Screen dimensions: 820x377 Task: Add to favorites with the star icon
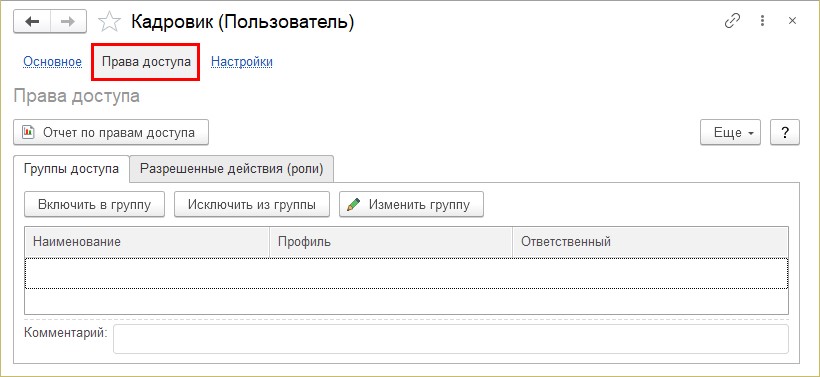tap(109, 21)
